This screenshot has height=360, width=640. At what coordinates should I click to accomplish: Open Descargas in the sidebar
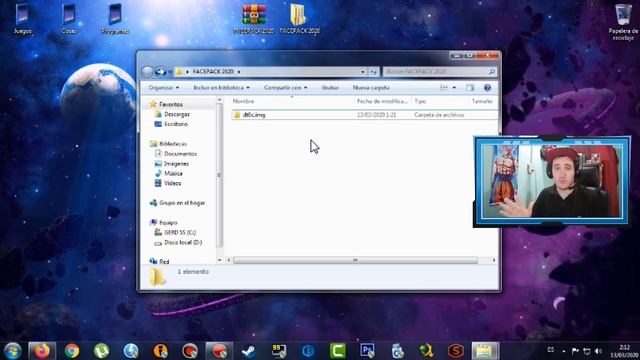coord(177,114)
